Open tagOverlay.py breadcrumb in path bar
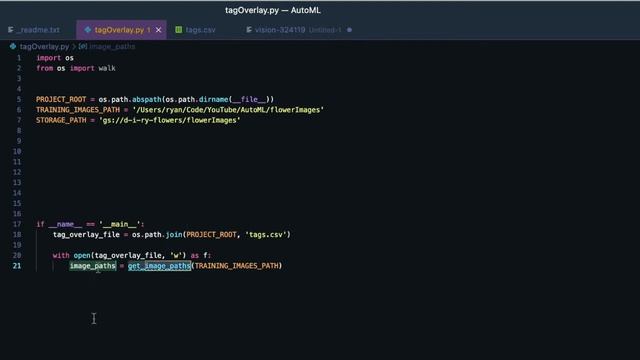Image resolution: width=640 pixels, height=360 pixels. click(x=44, y=47)
